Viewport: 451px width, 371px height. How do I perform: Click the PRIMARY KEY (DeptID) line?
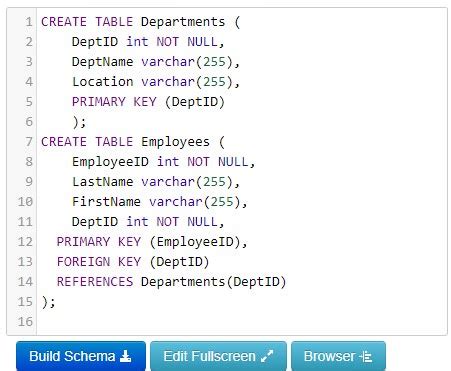click(148, 102)
